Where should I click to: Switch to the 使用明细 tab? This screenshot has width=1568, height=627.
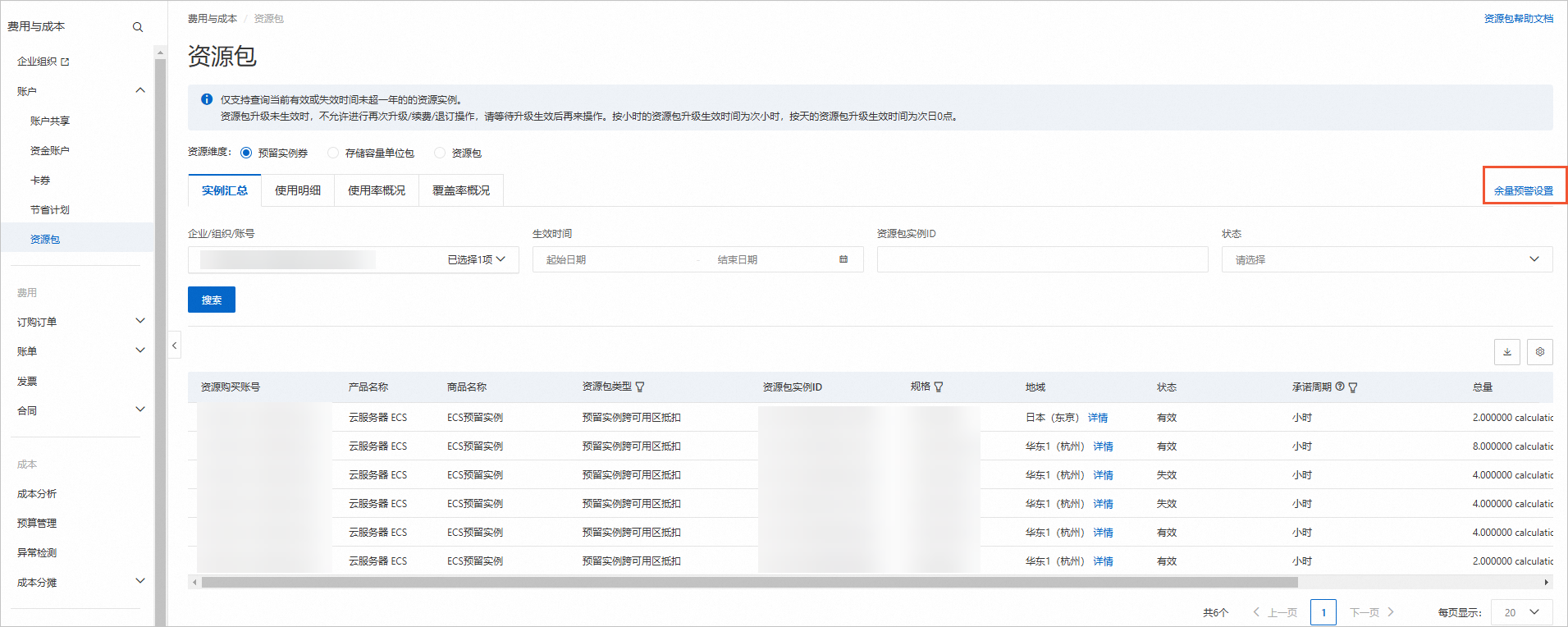click(x=298, y=190)
